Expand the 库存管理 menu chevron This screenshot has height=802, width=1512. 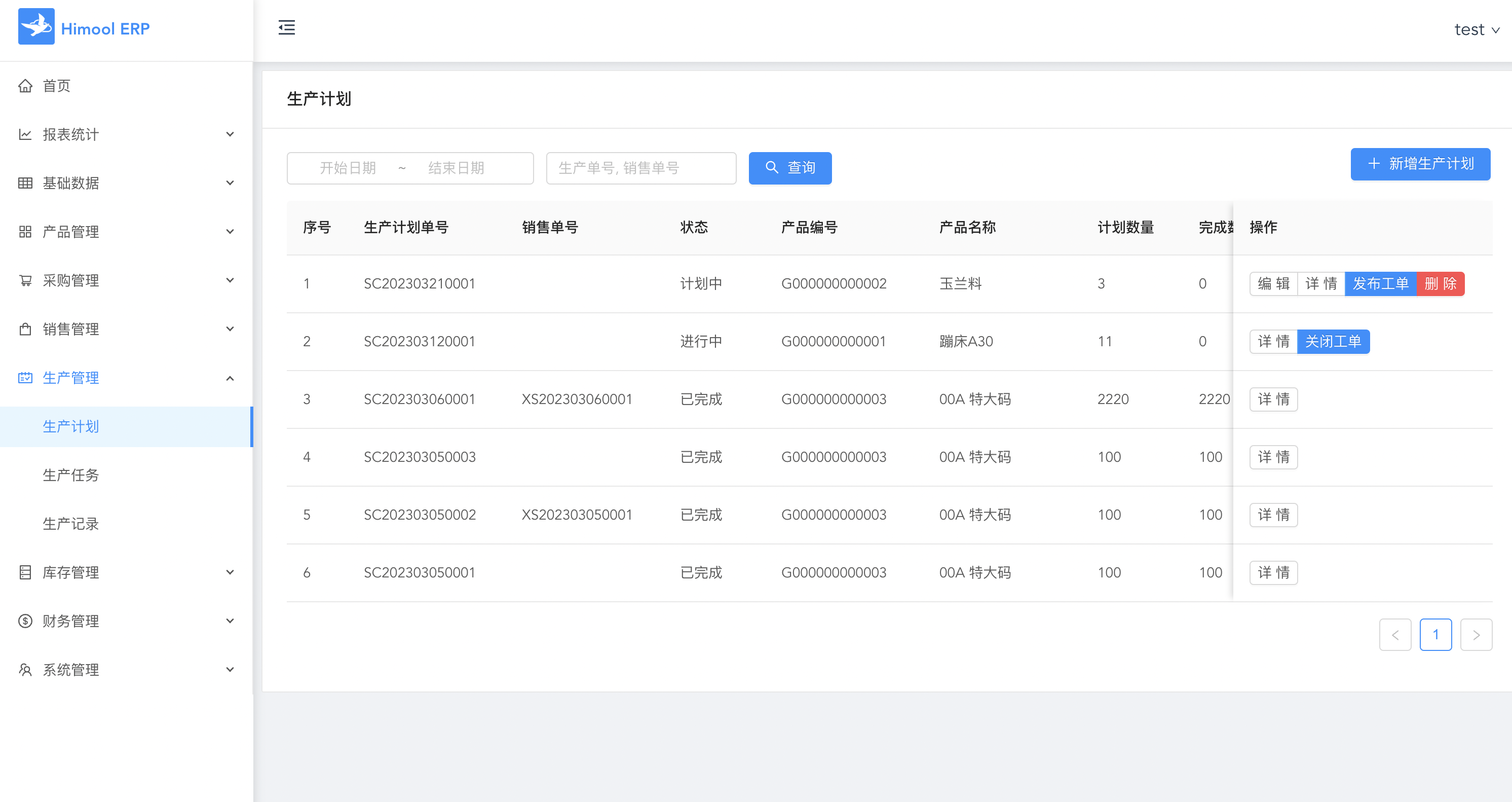click(230, 572)
